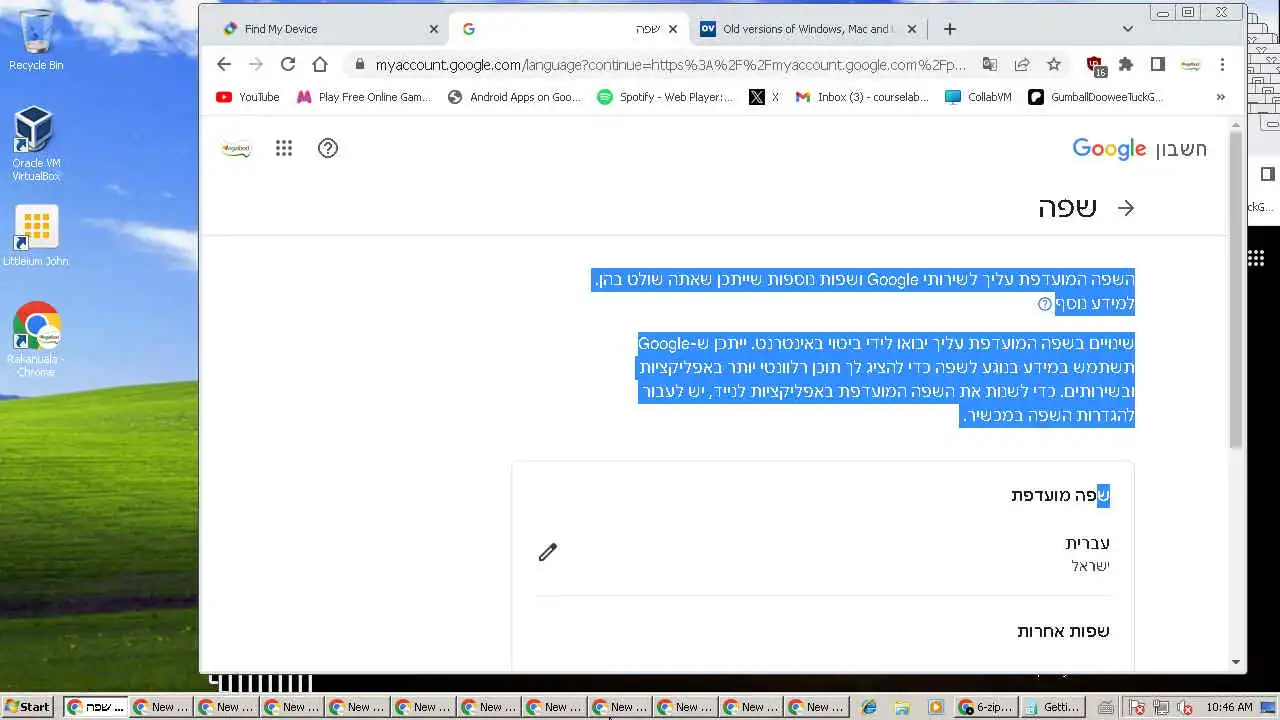The width and height of the screenshot is (1280, 720).
Task: Open the Getti... taskbar button
Action: point(1053,707)
